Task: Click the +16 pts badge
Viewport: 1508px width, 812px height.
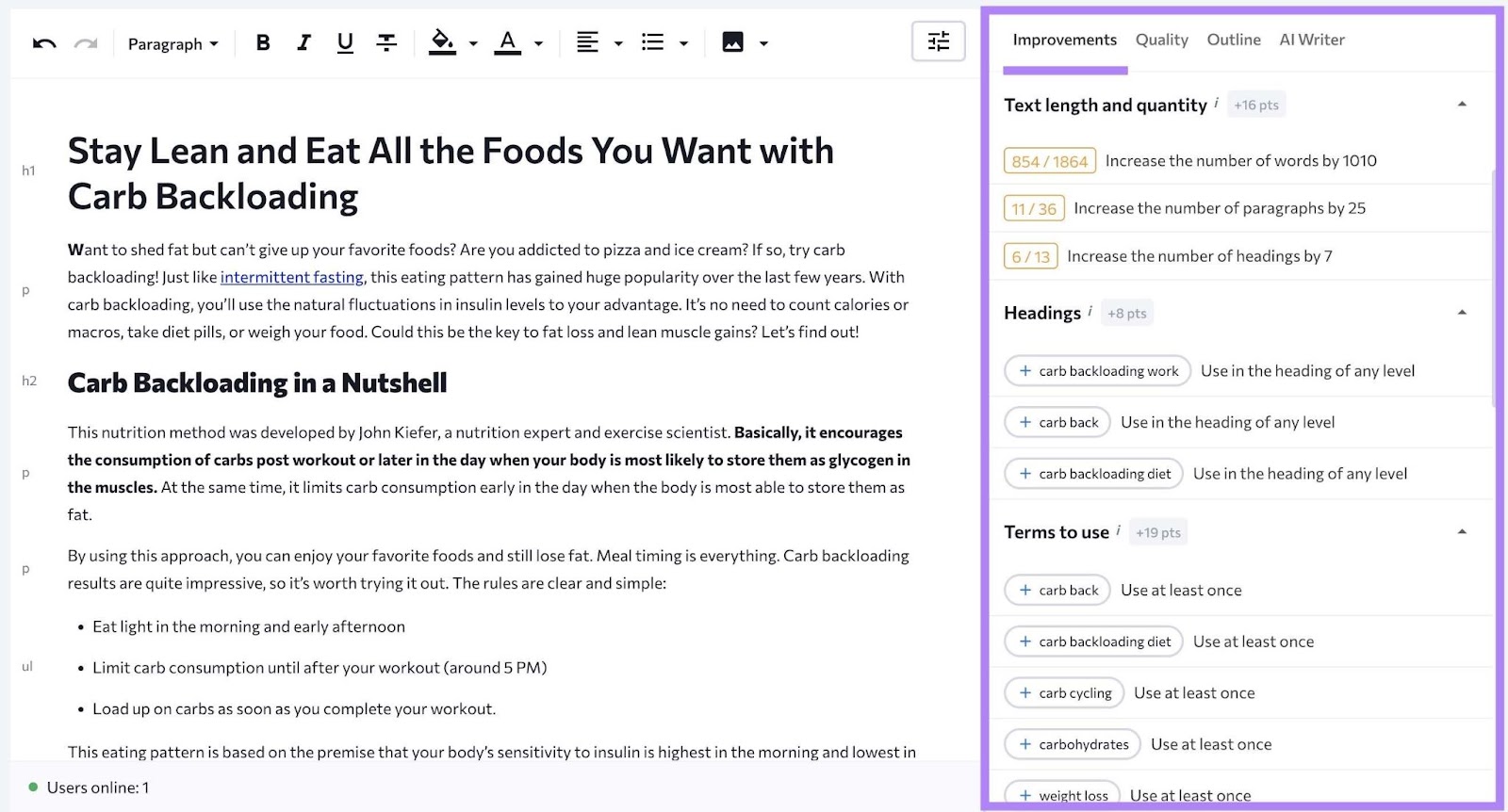Action: click(x=1256, y=105)
